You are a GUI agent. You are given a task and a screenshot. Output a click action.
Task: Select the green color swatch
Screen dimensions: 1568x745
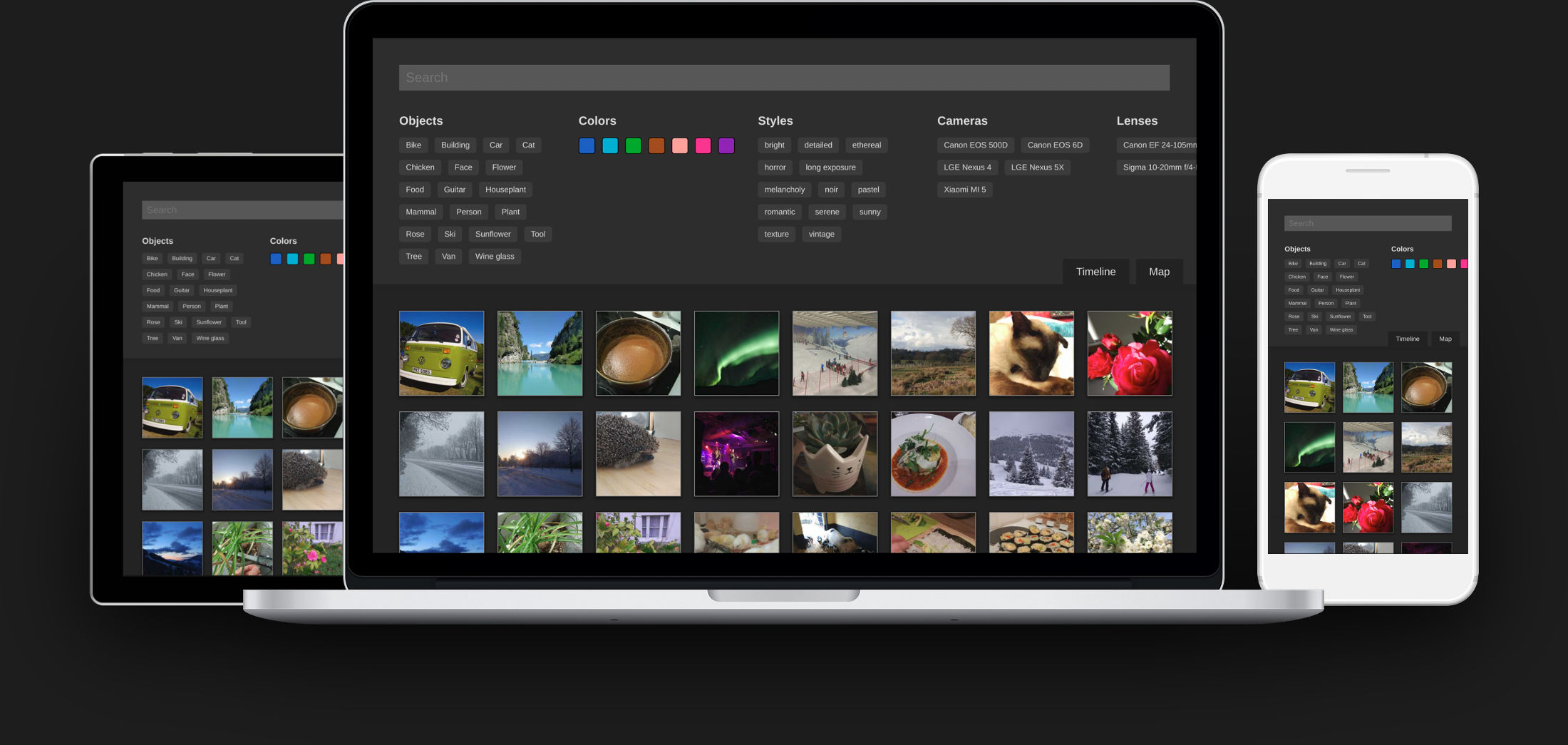tap(633, 145)
